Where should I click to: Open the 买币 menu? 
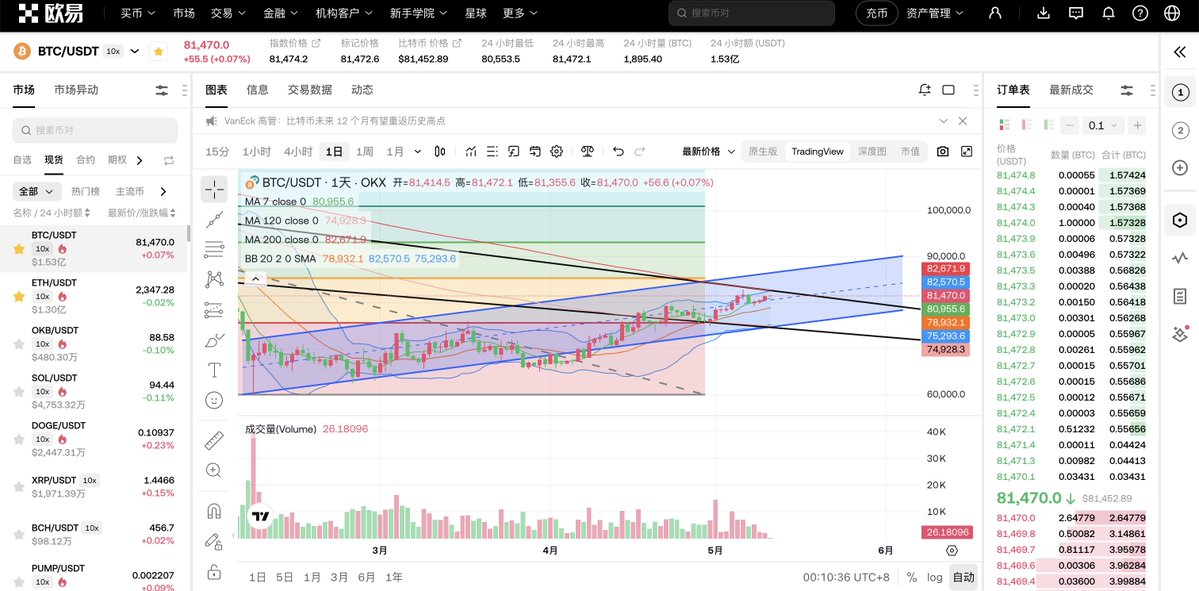[138, 13]
